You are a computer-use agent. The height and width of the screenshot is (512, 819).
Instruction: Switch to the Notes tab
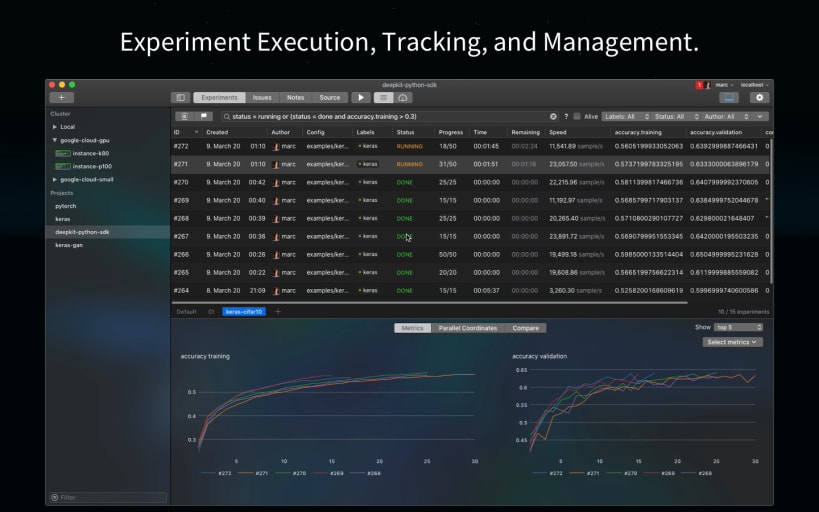[x=295, y=98]
